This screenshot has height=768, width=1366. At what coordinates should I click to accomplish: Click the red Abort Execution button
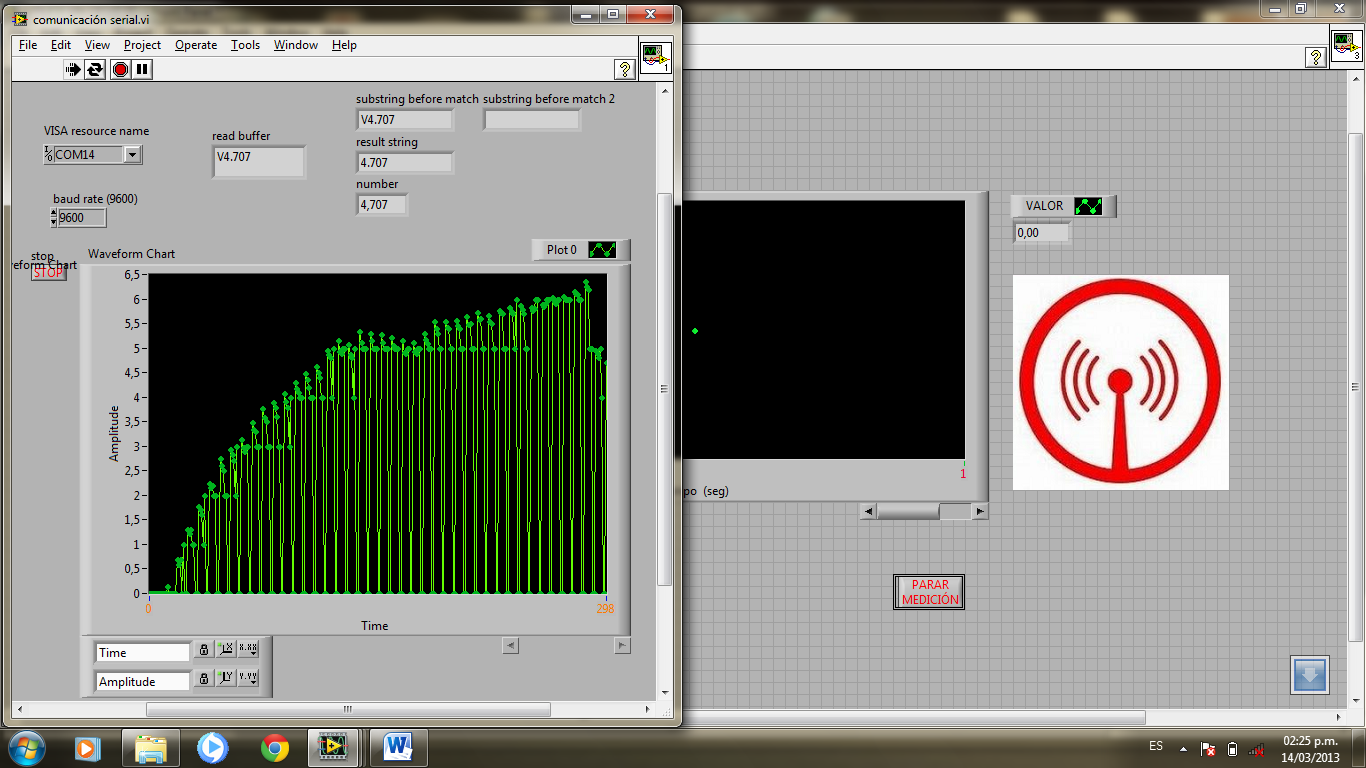(120, 69)
